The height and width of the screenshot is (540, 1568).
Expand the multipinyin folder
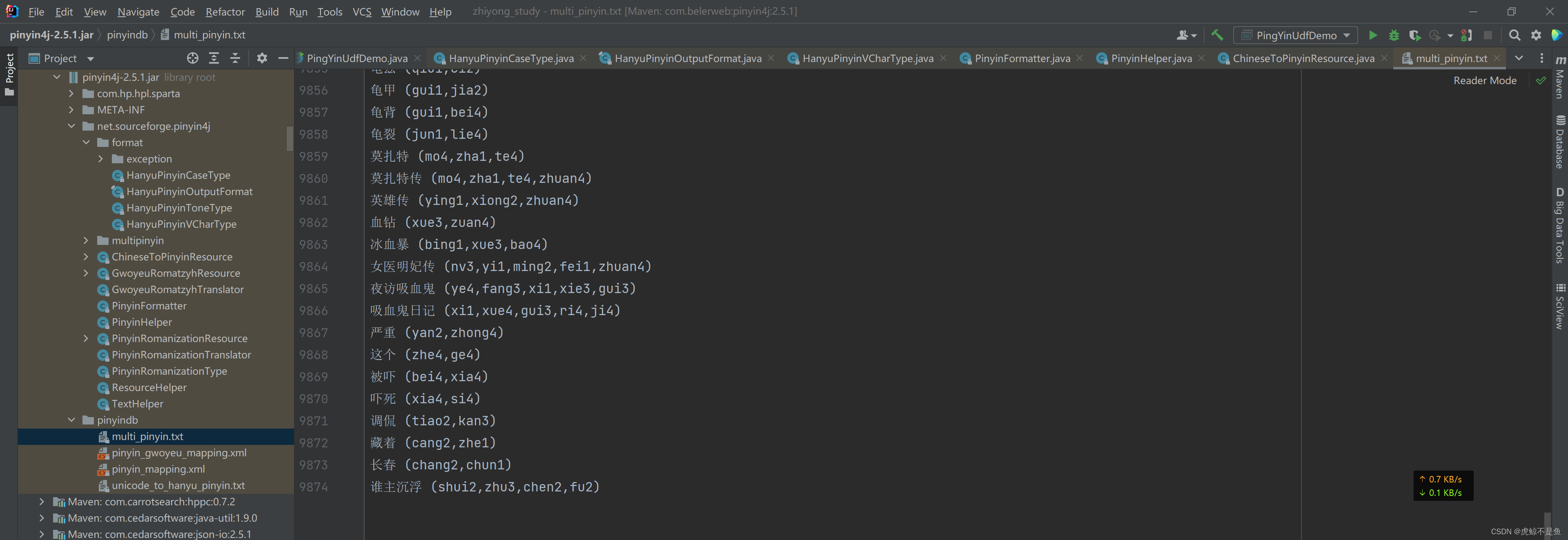click(x=86, y=240)
